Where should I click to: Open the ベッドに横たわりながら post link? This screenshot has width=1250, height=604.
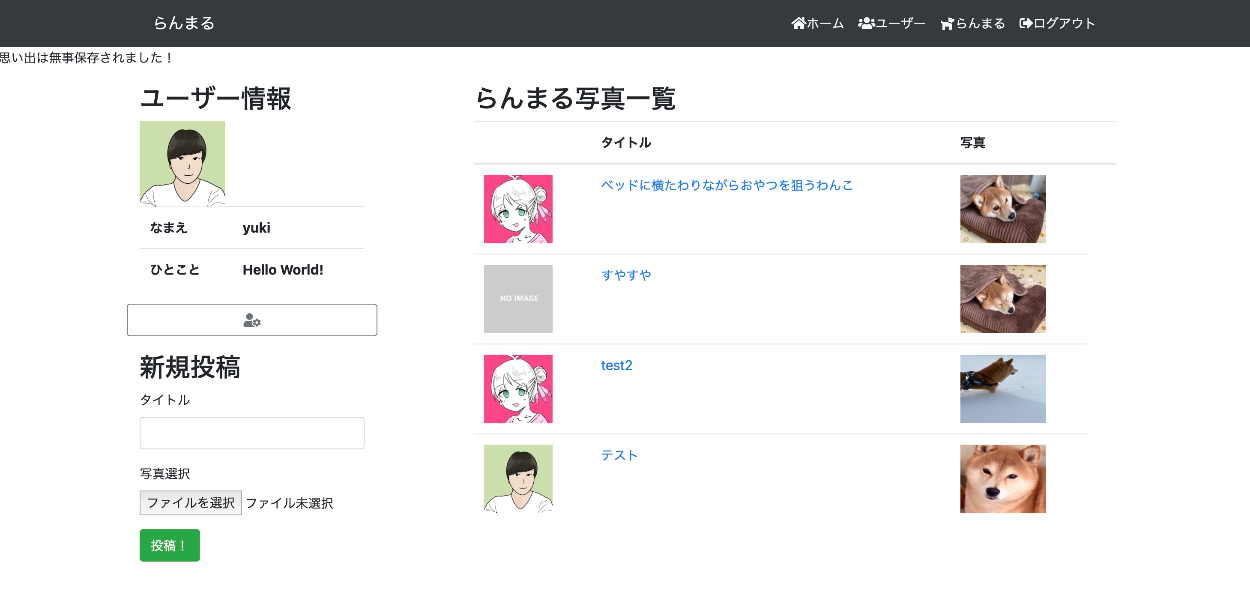(x=726, y=185)
